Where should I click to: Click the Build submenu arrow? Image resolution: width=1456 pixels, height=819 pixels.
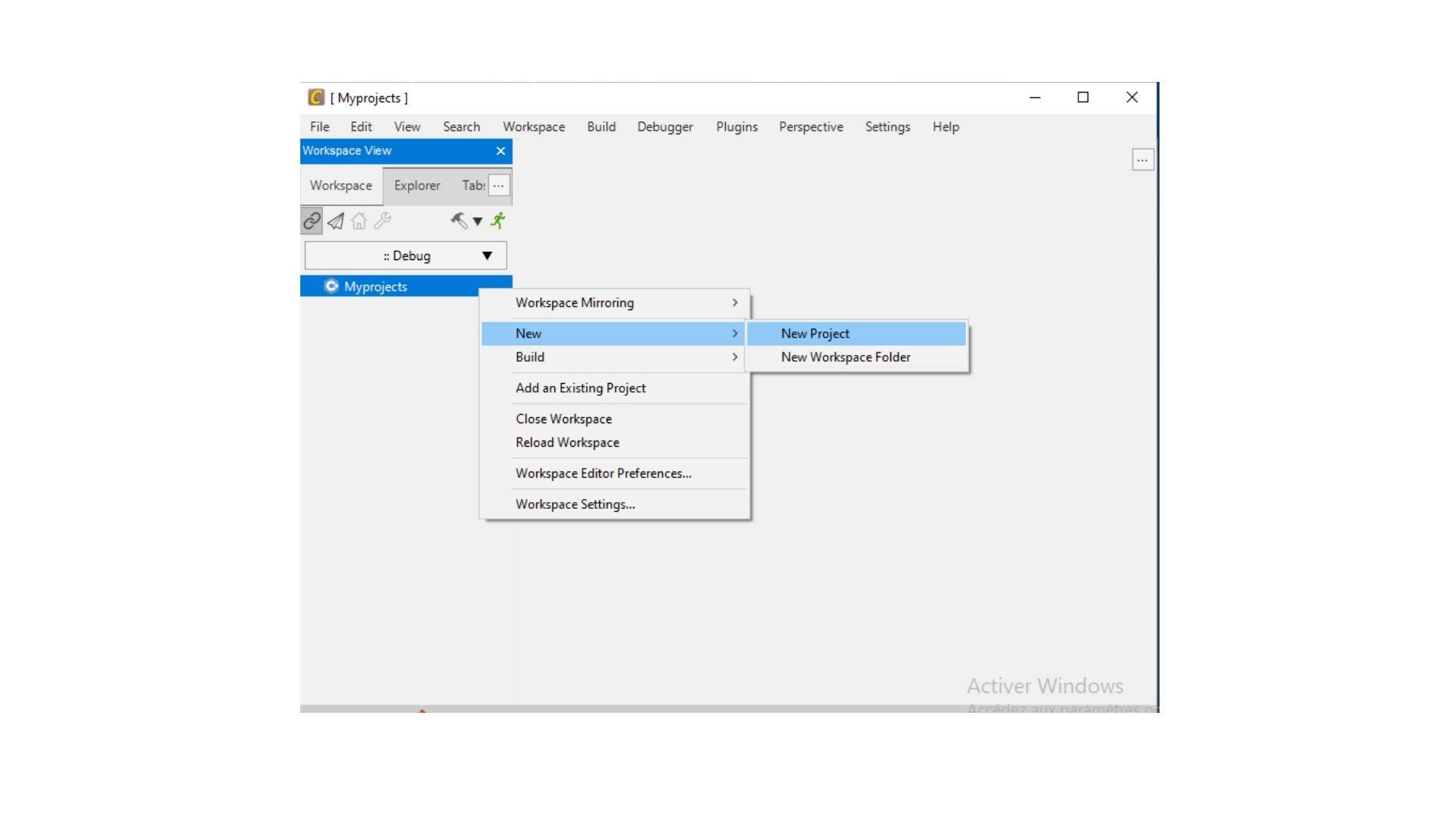point(735,357)
